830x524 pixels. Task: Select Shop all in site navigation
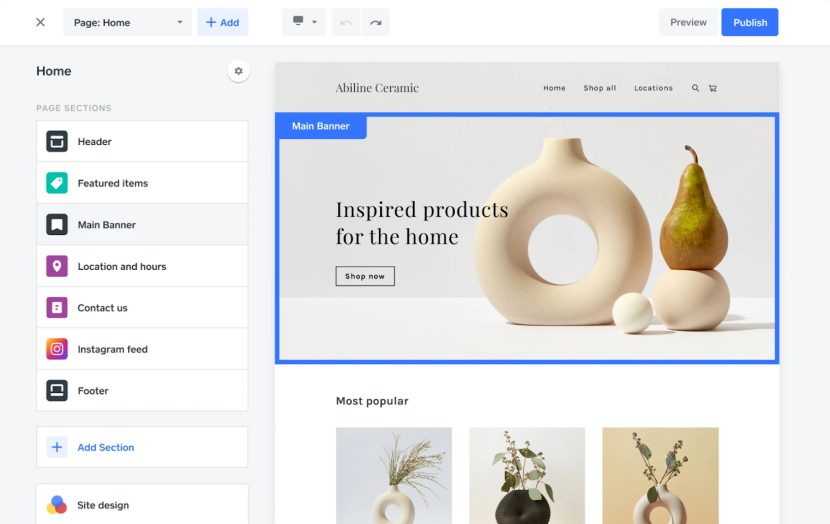[600, 88]
